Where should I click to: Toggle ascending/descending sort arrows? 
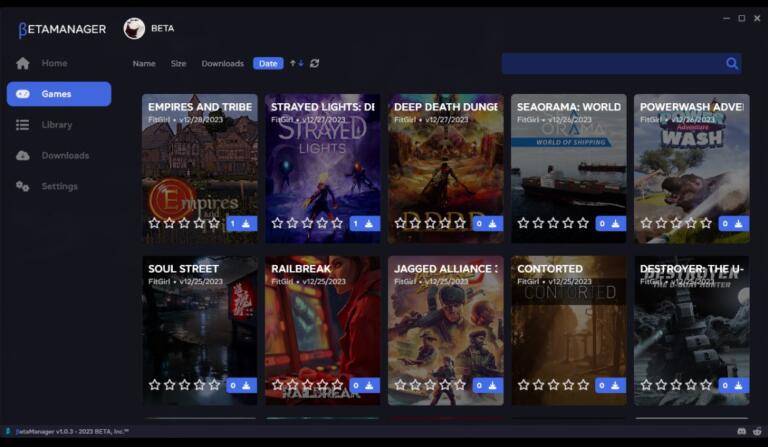point(296,63)
